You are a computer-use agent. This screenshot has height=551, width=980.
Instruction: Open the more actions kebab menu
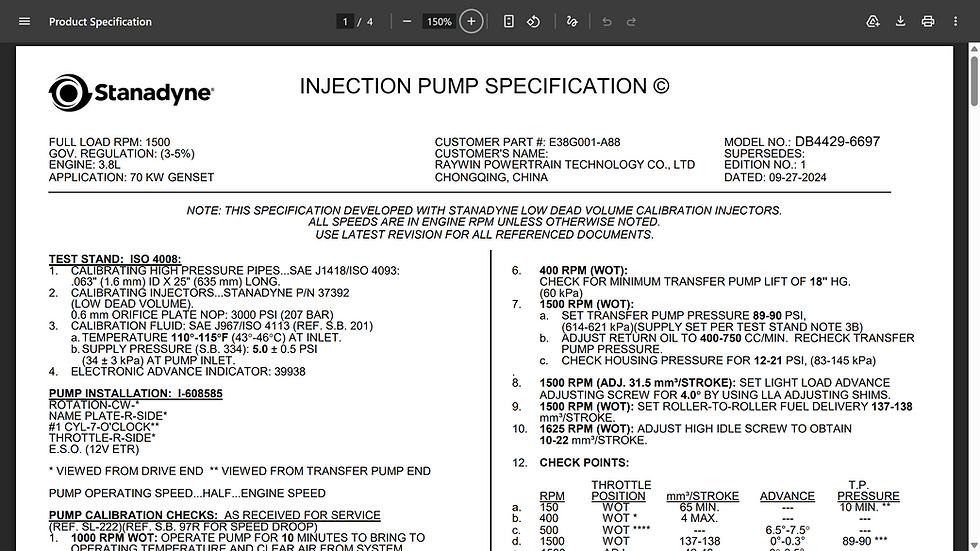(955, 21)
